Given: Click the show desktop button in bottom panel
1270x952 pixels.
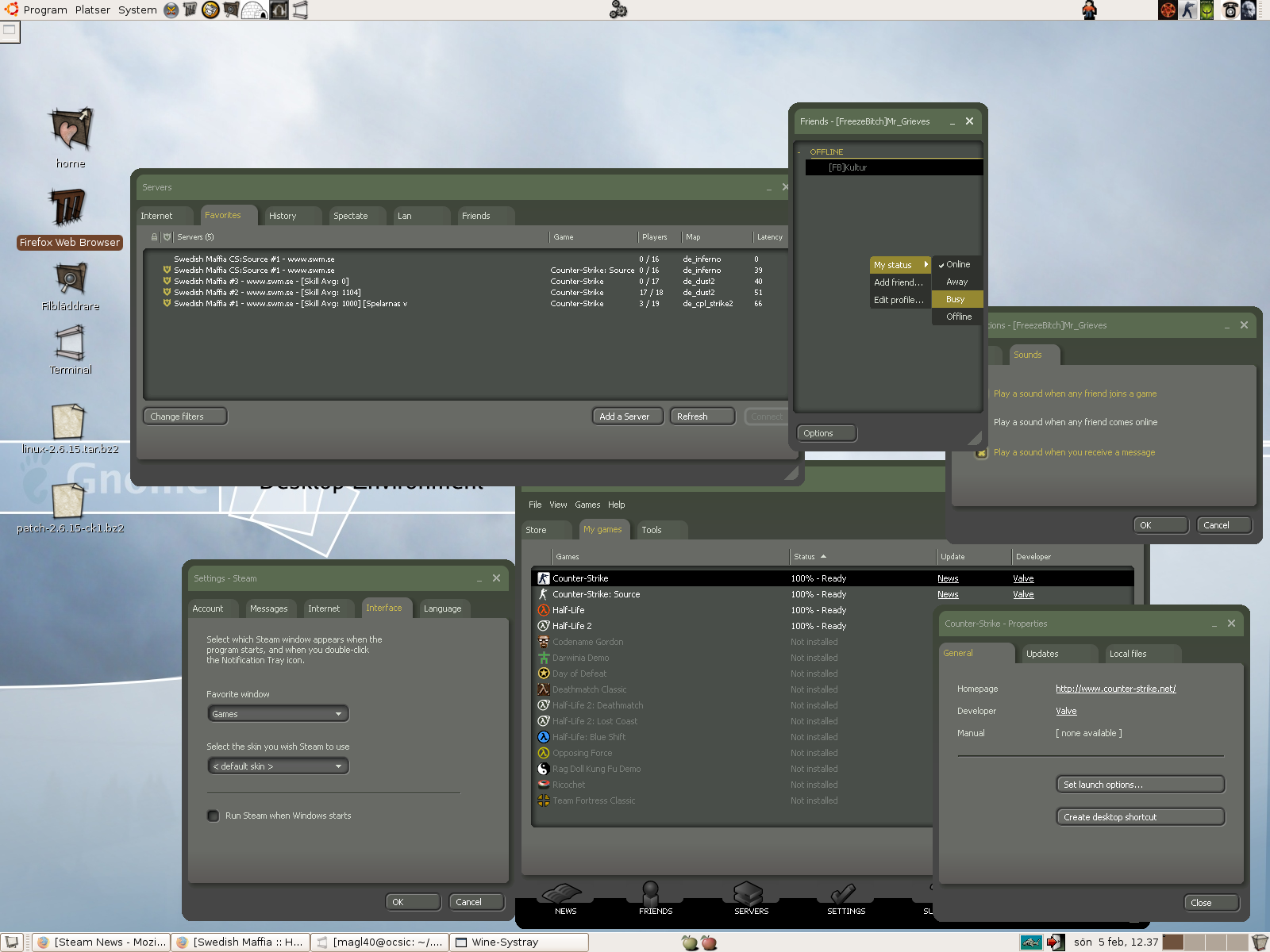Looking at the screenshot, I should coord(12,942).
